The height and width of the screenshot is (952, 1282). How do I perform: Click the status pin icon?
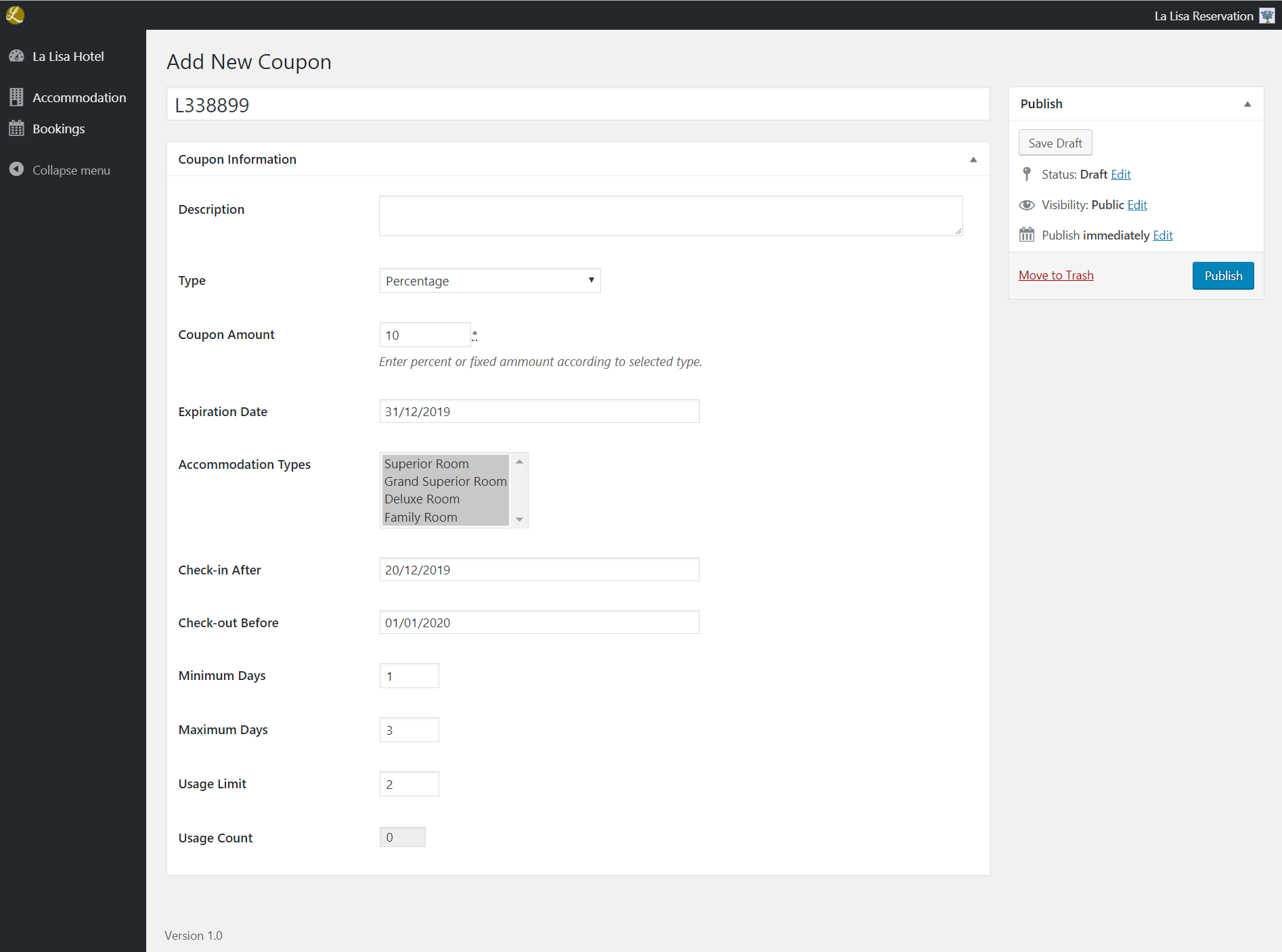pyautogui.click(x=1027, y=174)
